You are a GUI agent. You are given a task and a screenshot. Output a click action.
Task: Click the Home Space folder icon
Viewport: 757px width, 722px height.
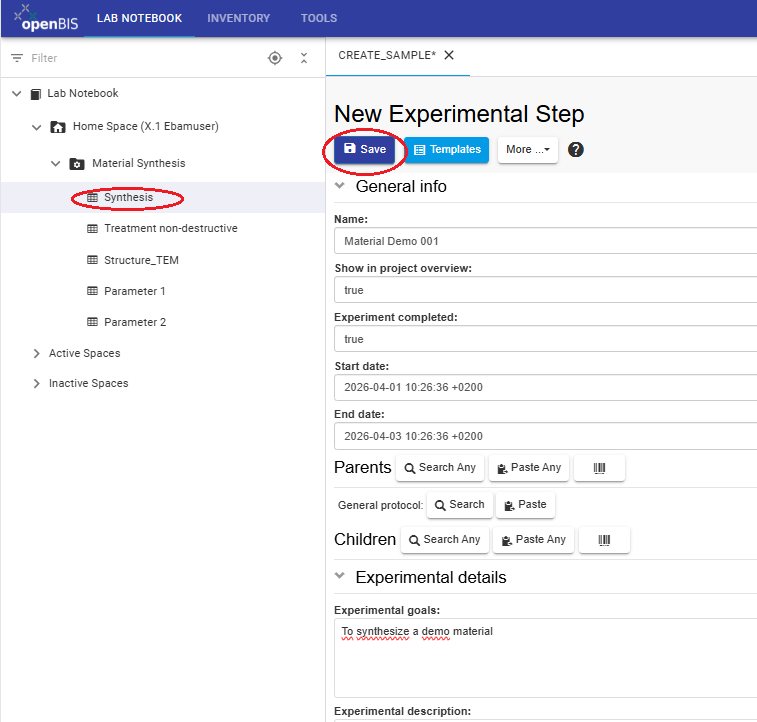click(x=58, y=127)
